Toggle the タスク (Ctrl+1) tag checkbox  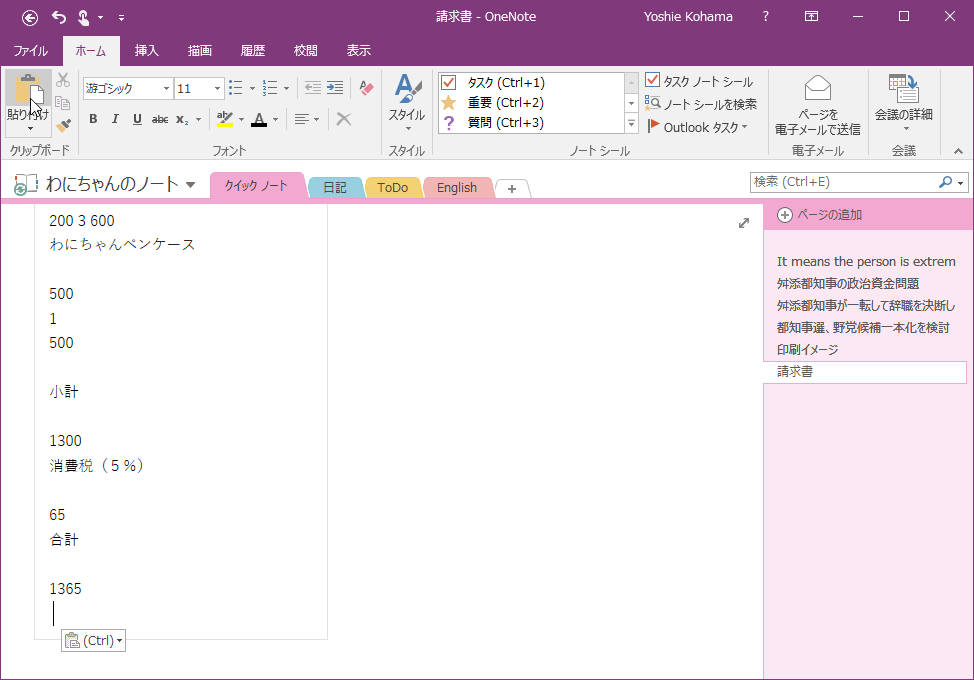coord(449,82)
